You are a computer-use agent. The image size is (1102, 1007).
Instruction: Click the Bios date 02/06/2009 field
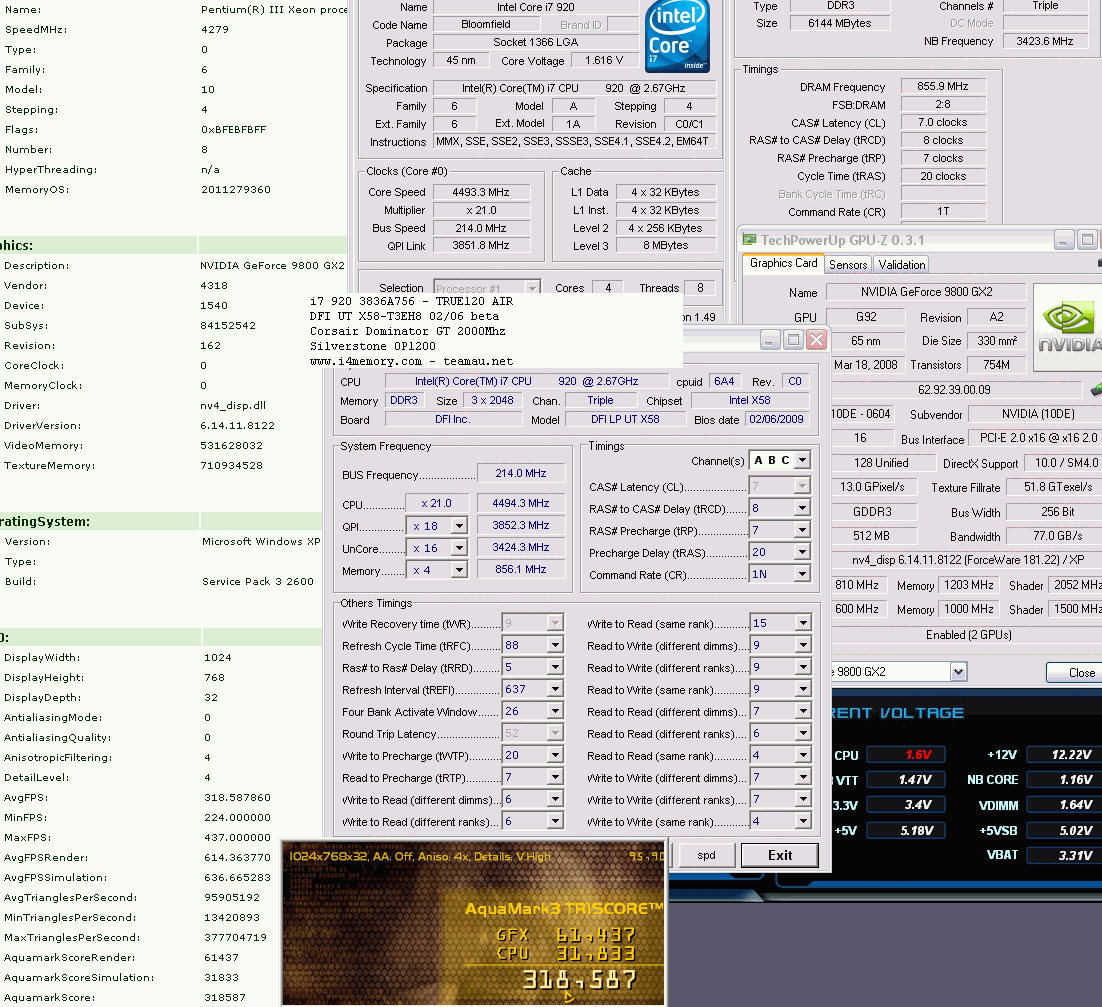777,419
